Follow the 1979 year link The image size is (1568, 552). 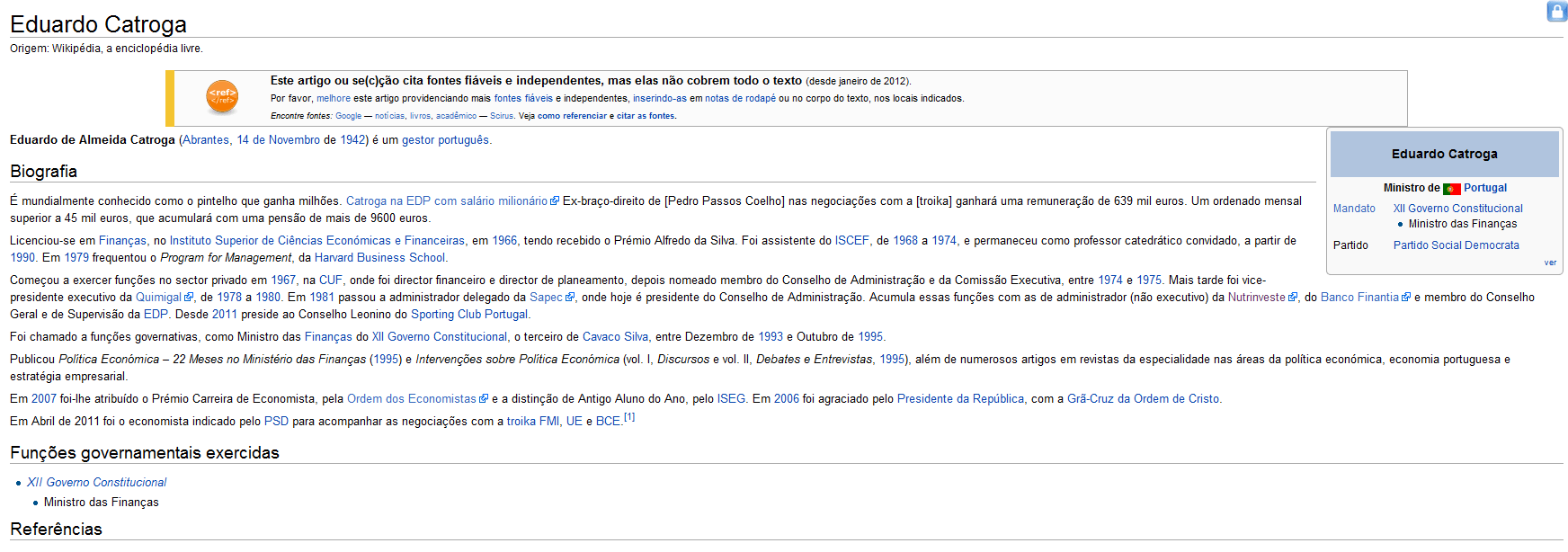(x=76, y=258)
